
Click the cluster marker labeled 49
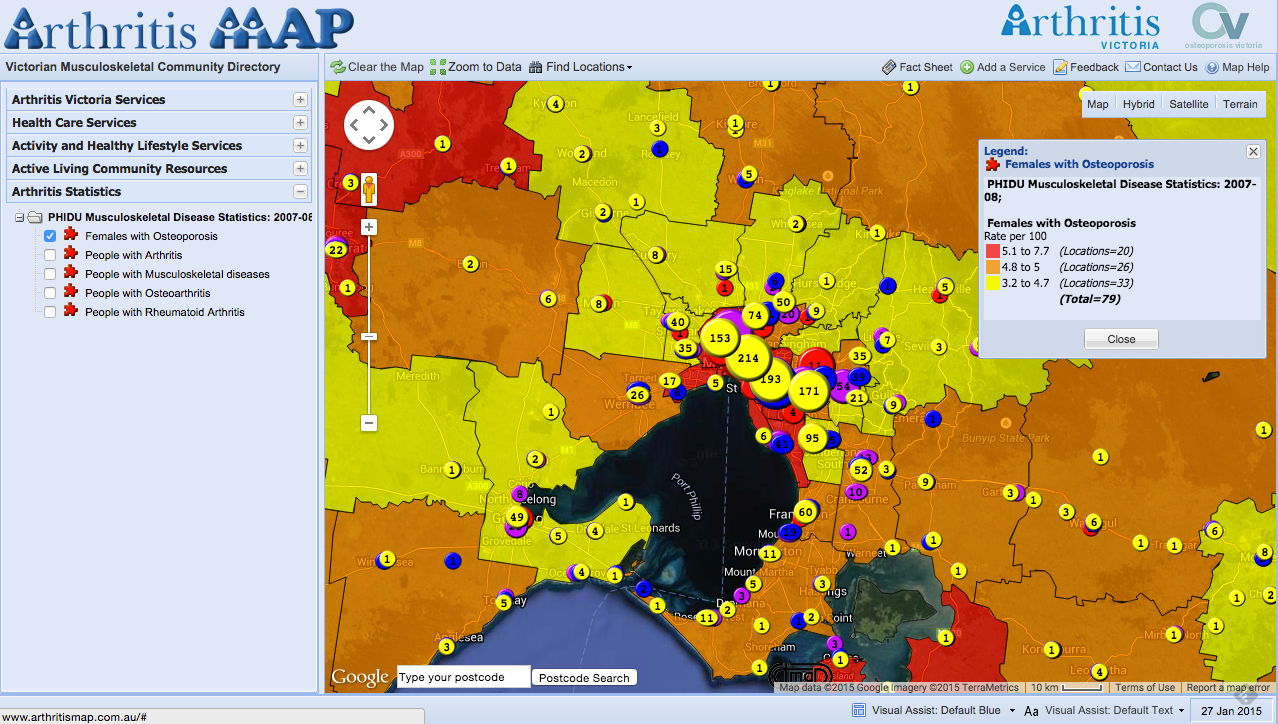517,517
